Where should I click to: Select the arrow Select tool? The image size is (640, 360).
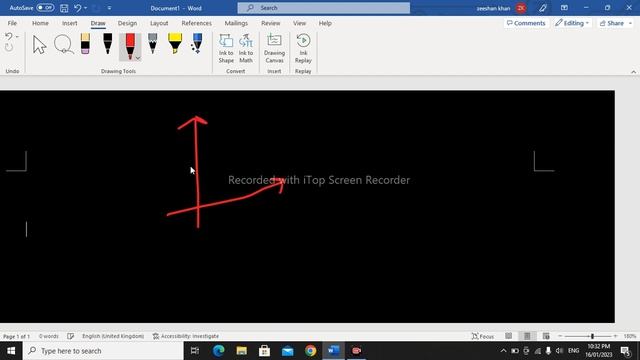(39, 45)
